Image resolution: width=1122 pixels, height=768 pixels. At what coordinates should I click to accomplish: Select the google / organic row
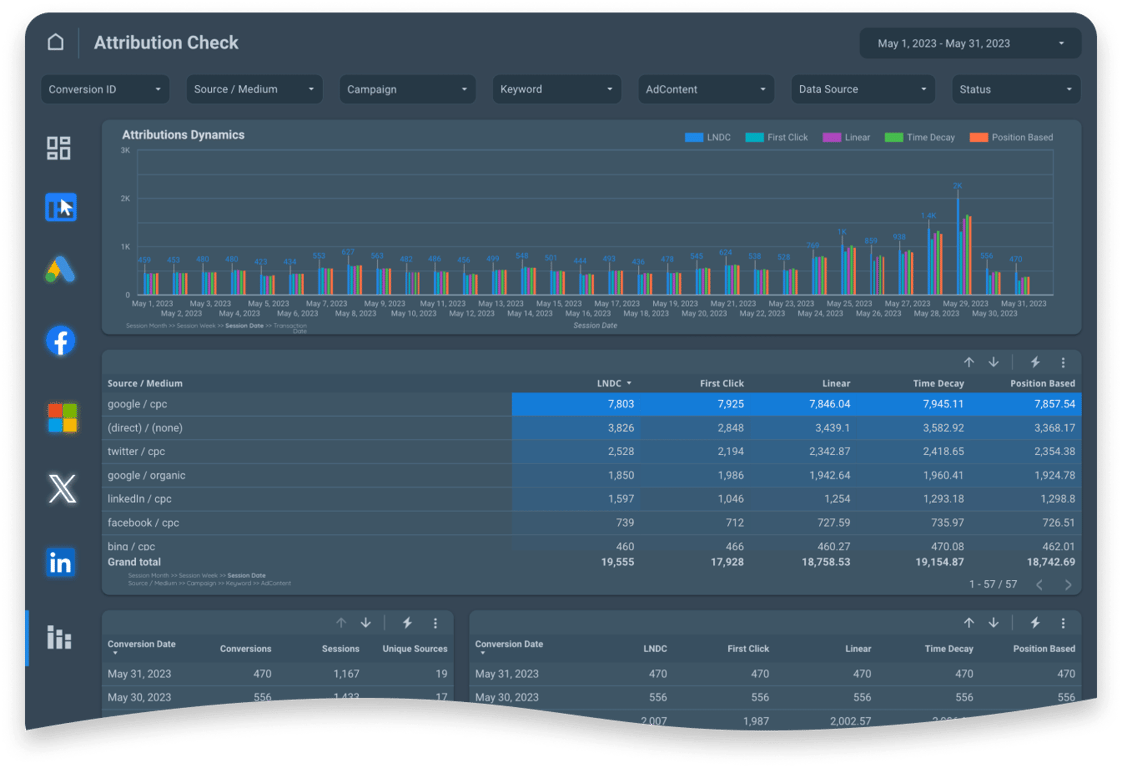click(591, 475)
